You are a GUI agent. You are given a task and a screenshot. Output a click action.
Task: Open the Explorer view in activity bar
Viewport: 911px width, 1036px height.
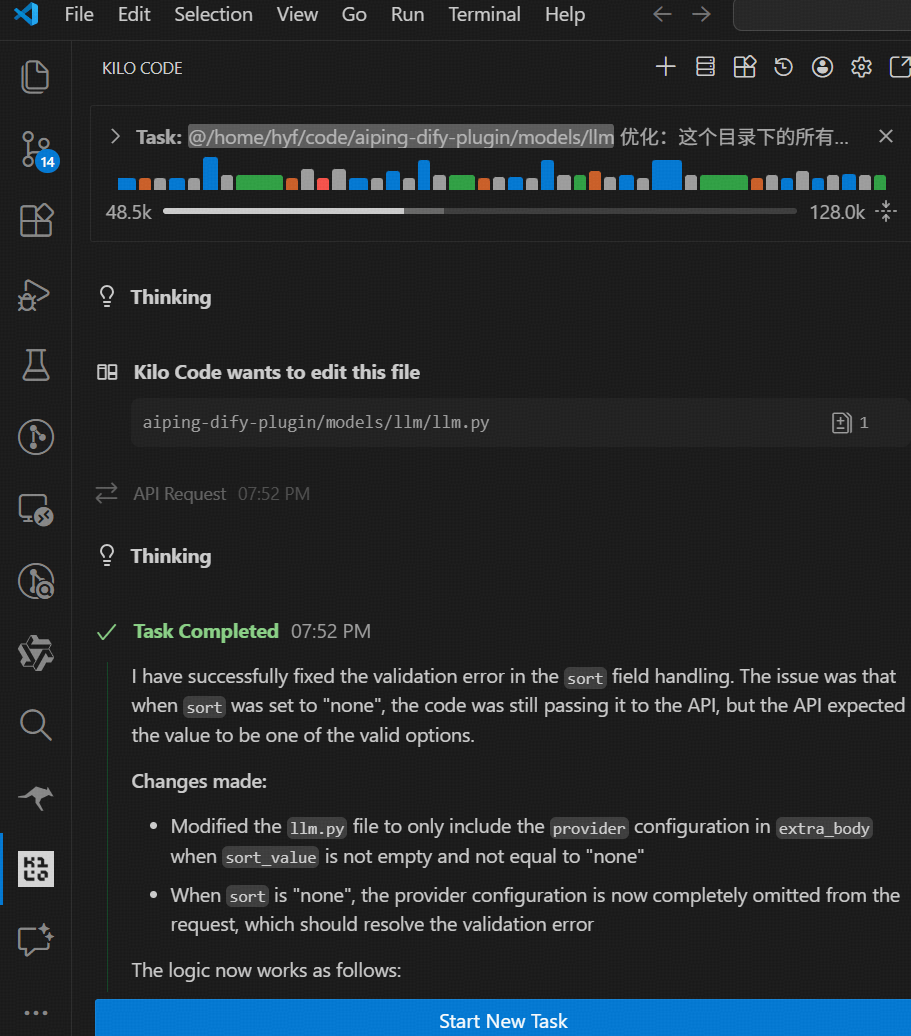pyautogui.click(x=36, y=77)
